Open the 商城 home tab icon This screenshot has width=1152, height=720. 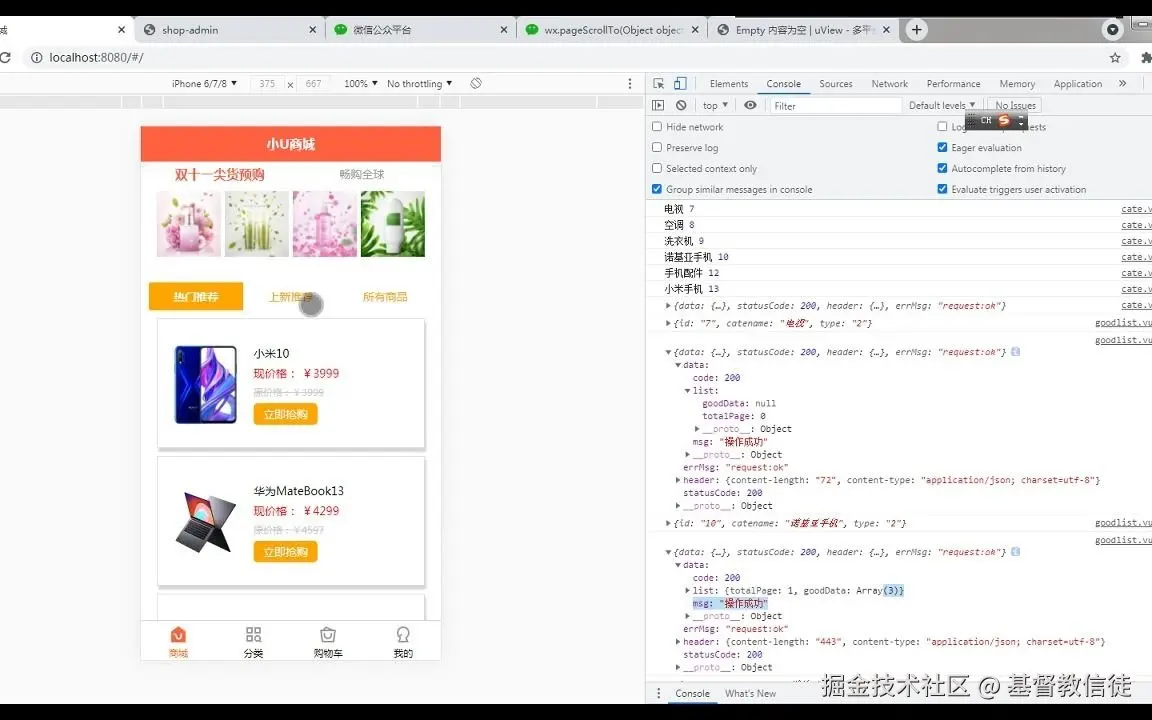(x=178, y=635)
